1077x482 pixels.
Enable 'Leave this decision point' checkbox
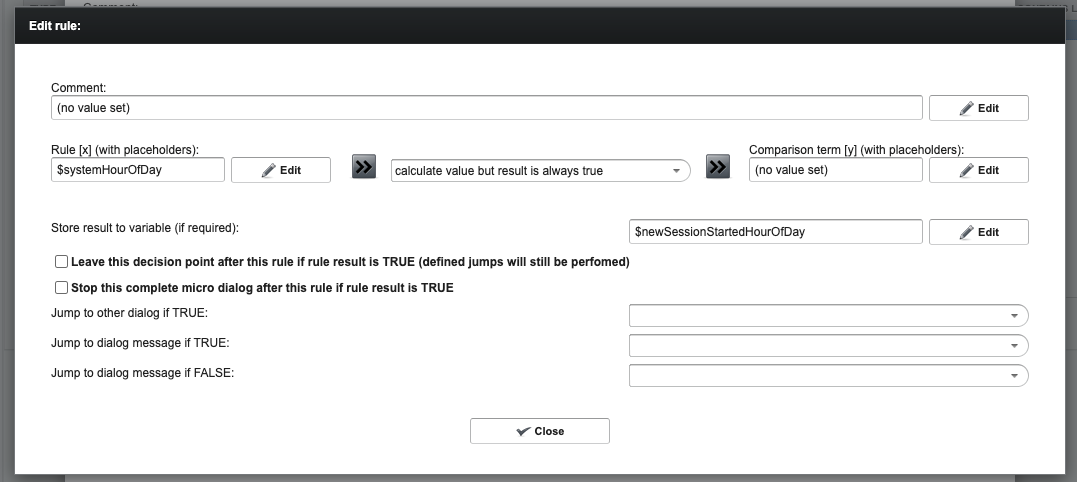pos(62,262)
